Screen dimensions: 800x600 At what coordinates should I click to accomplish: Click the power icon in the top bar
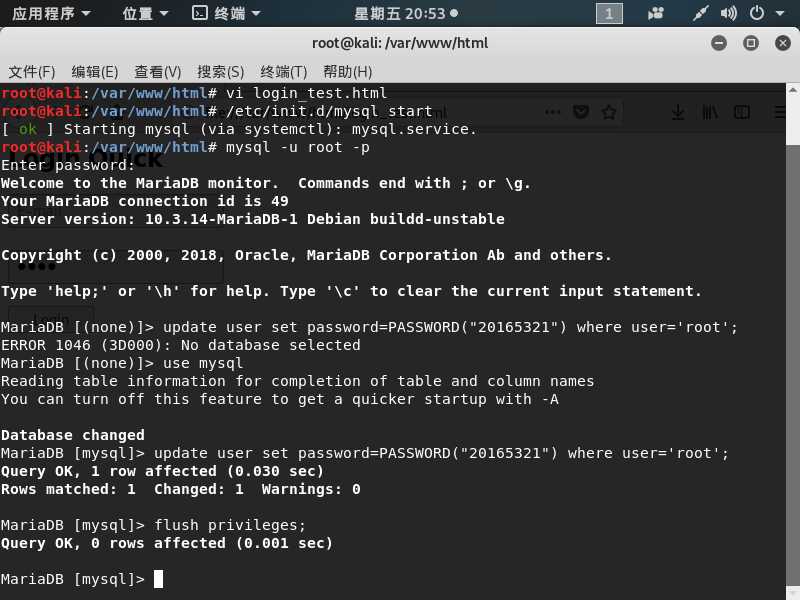[x=757, y=13]
